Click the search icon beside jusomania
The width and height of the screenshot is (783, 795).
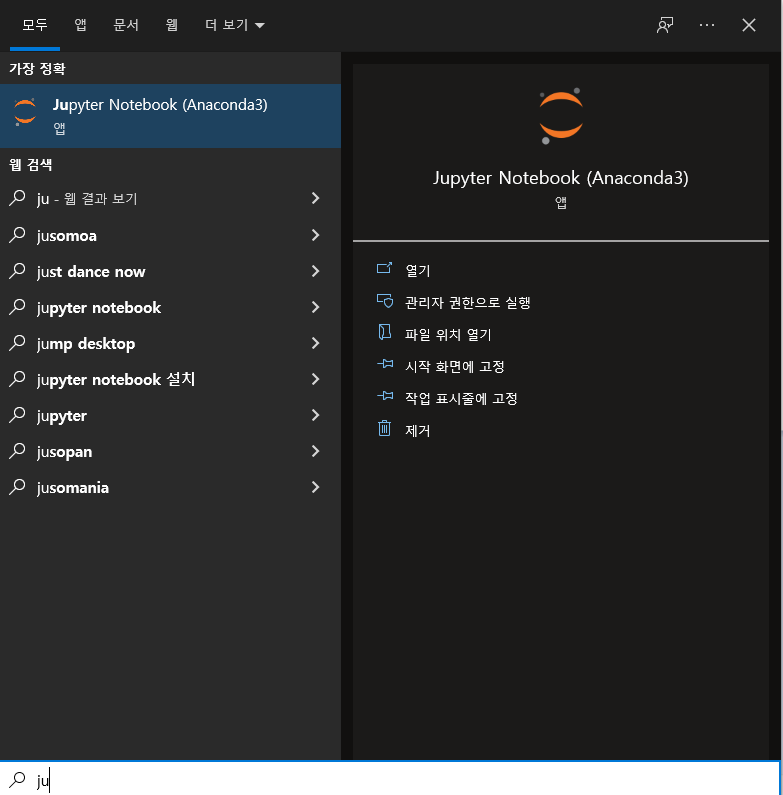[x=17, y=487]
